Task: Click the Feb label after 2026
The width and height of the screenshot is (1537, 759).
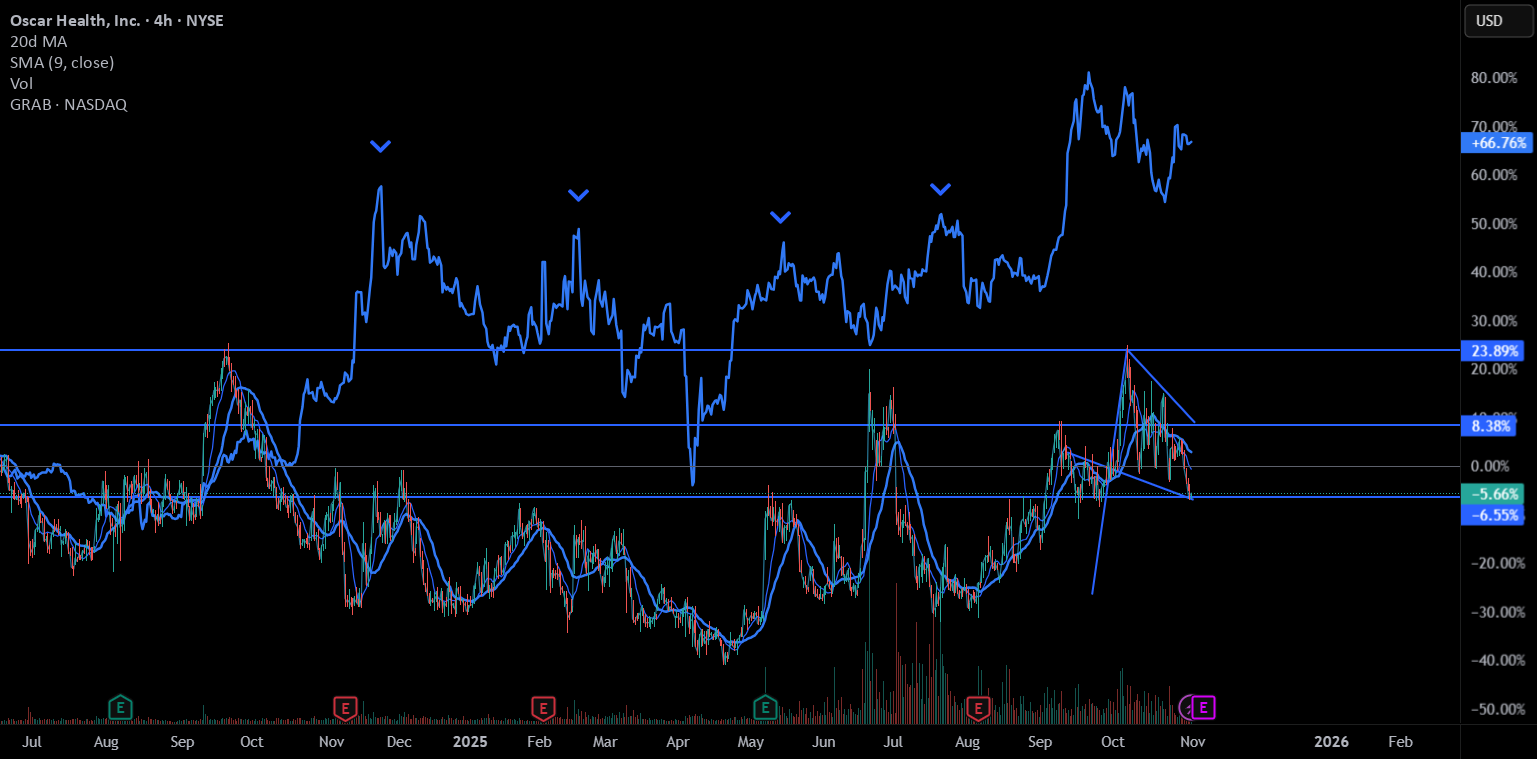Action: (x=1401, y=742)
